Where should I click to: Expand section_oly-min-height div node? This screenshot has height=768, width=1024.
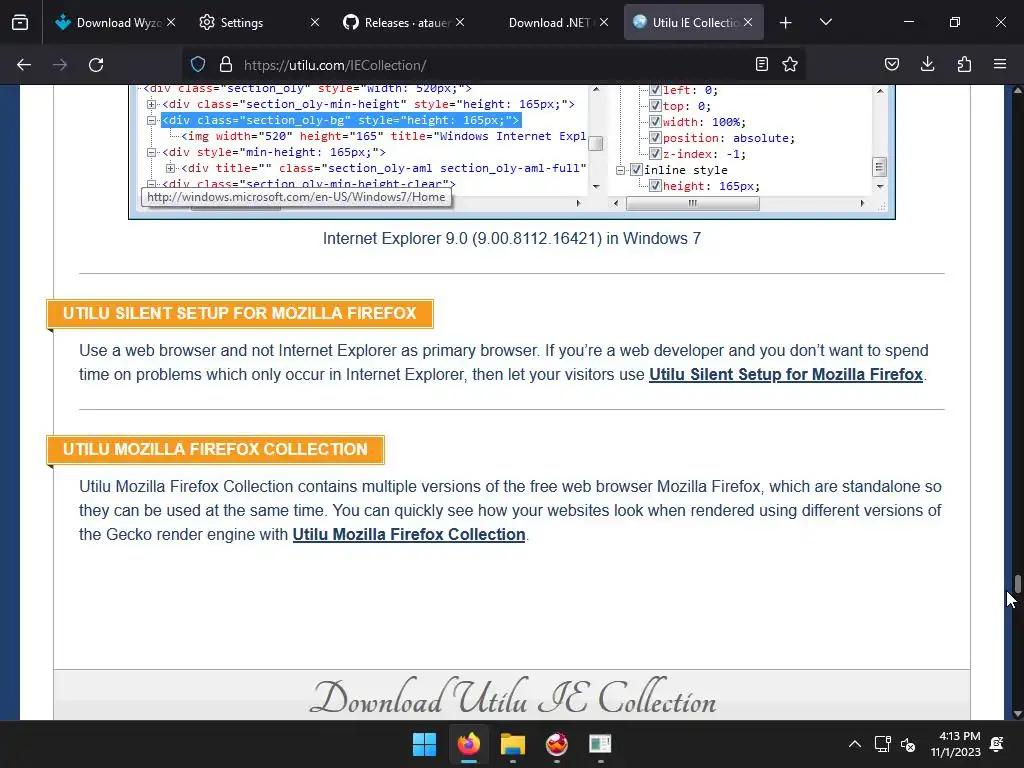coord(152,104)
